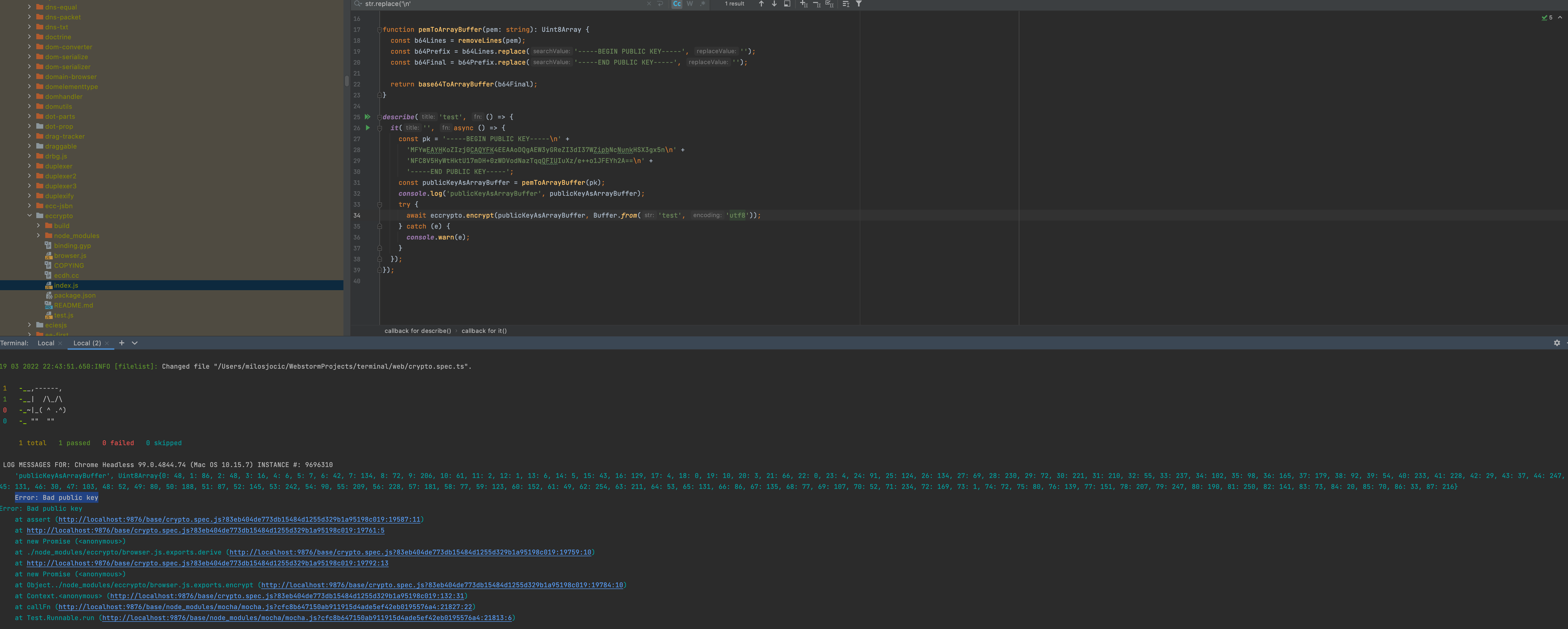Click the dom-serializer folder

point(68,66)
